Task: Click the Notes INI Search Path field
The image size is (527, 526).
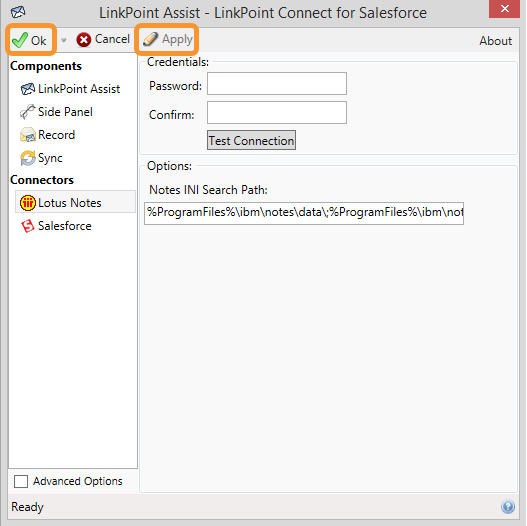Action: coord(304,213)
